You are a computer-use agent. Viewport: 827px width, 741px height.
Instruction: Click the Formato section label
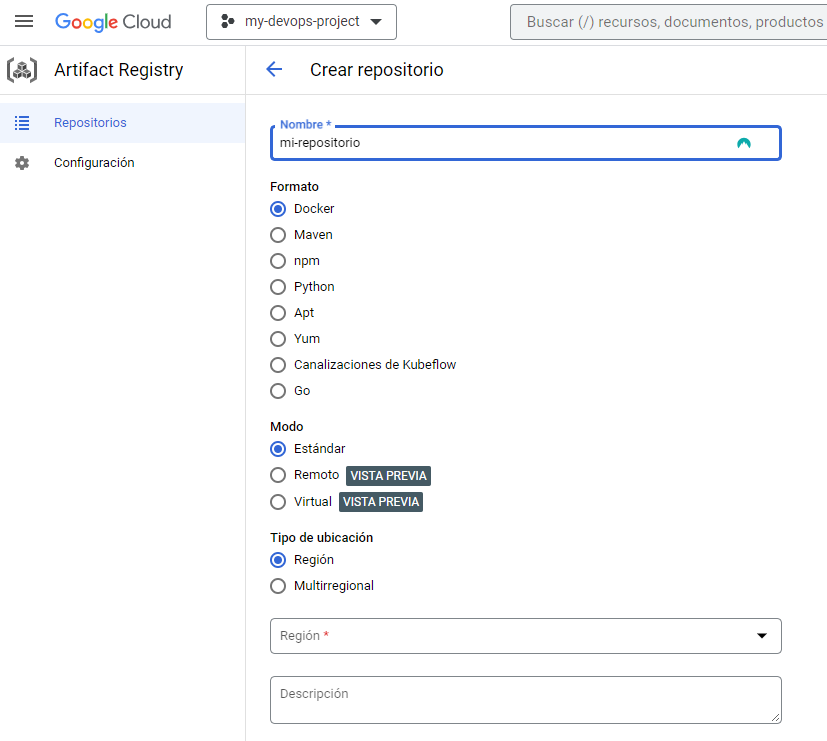294,187
